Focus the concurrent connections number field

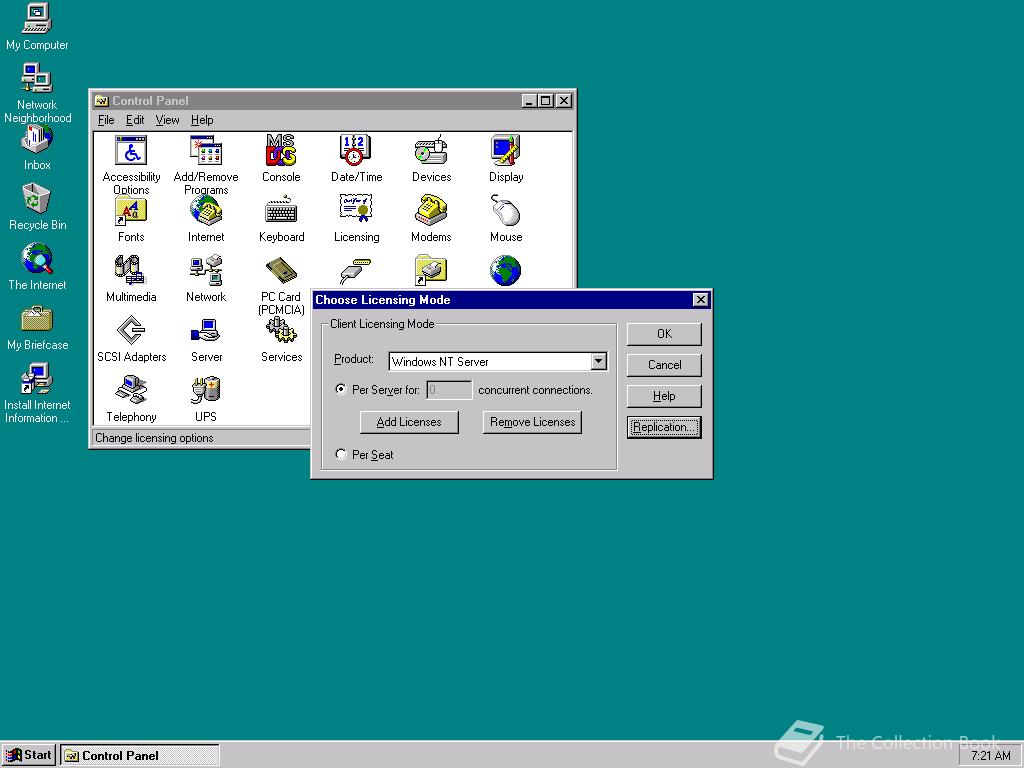449,390
